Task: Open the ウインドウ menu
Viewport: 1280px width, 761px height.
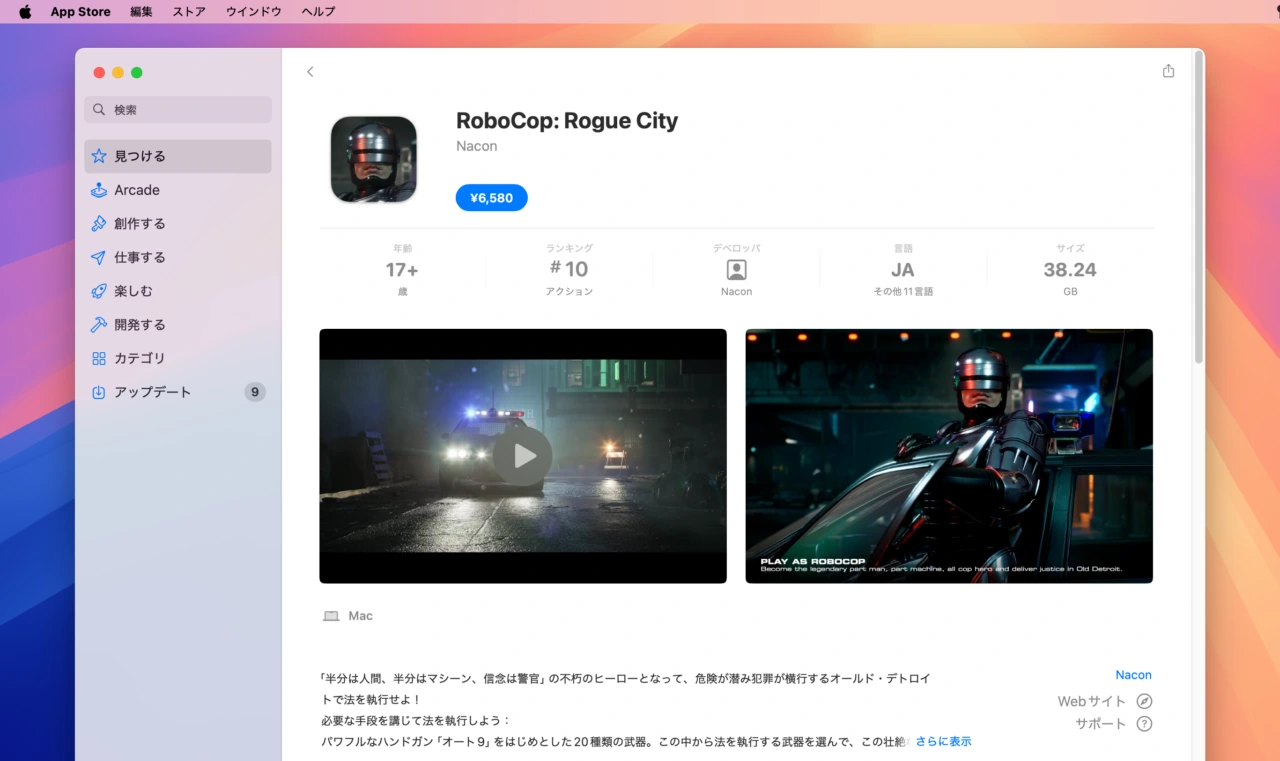Action: point(253,12)
